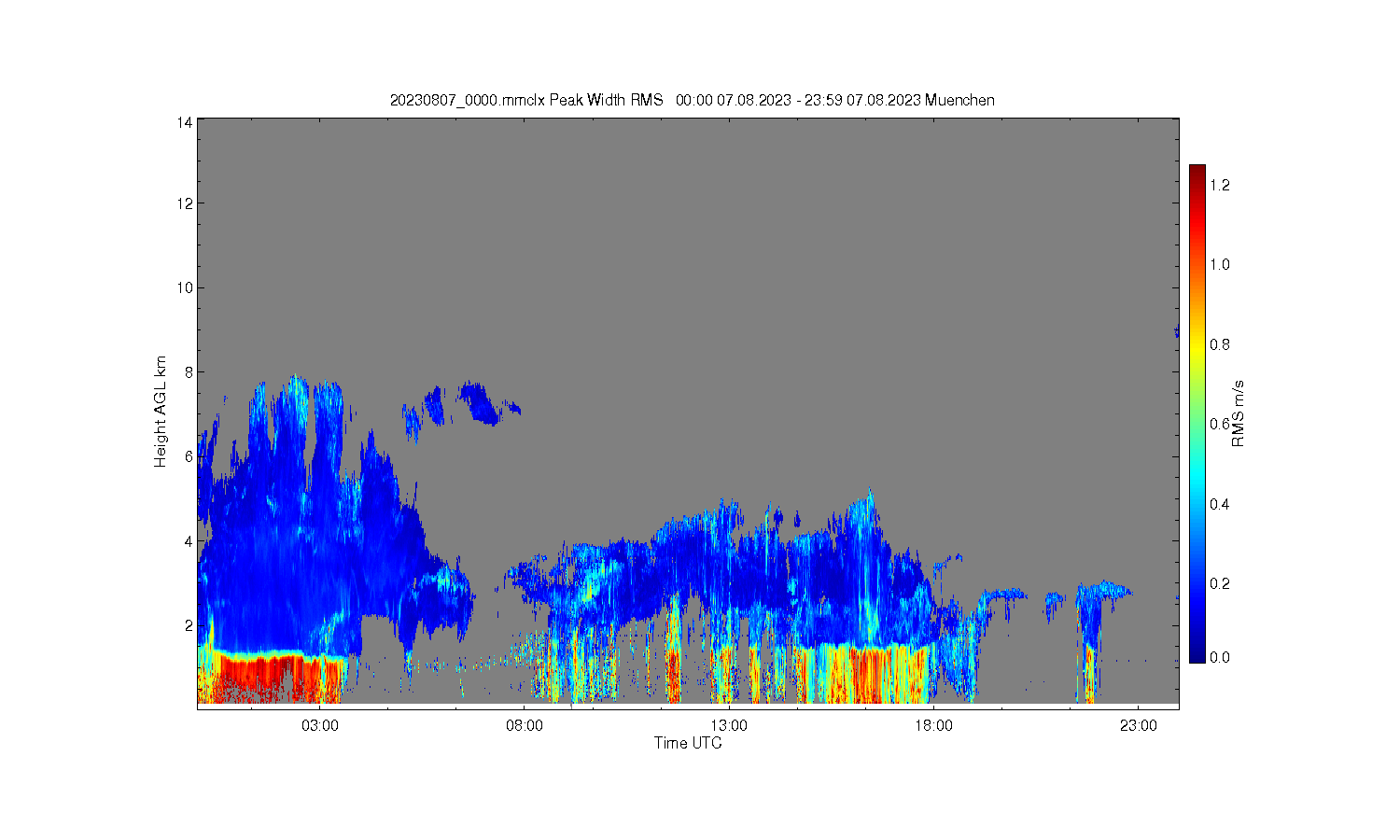Click the 'RMS m/s' colorbar label
The image size is (1400, 840).
pyautogui.click(x=1239, y=413)
